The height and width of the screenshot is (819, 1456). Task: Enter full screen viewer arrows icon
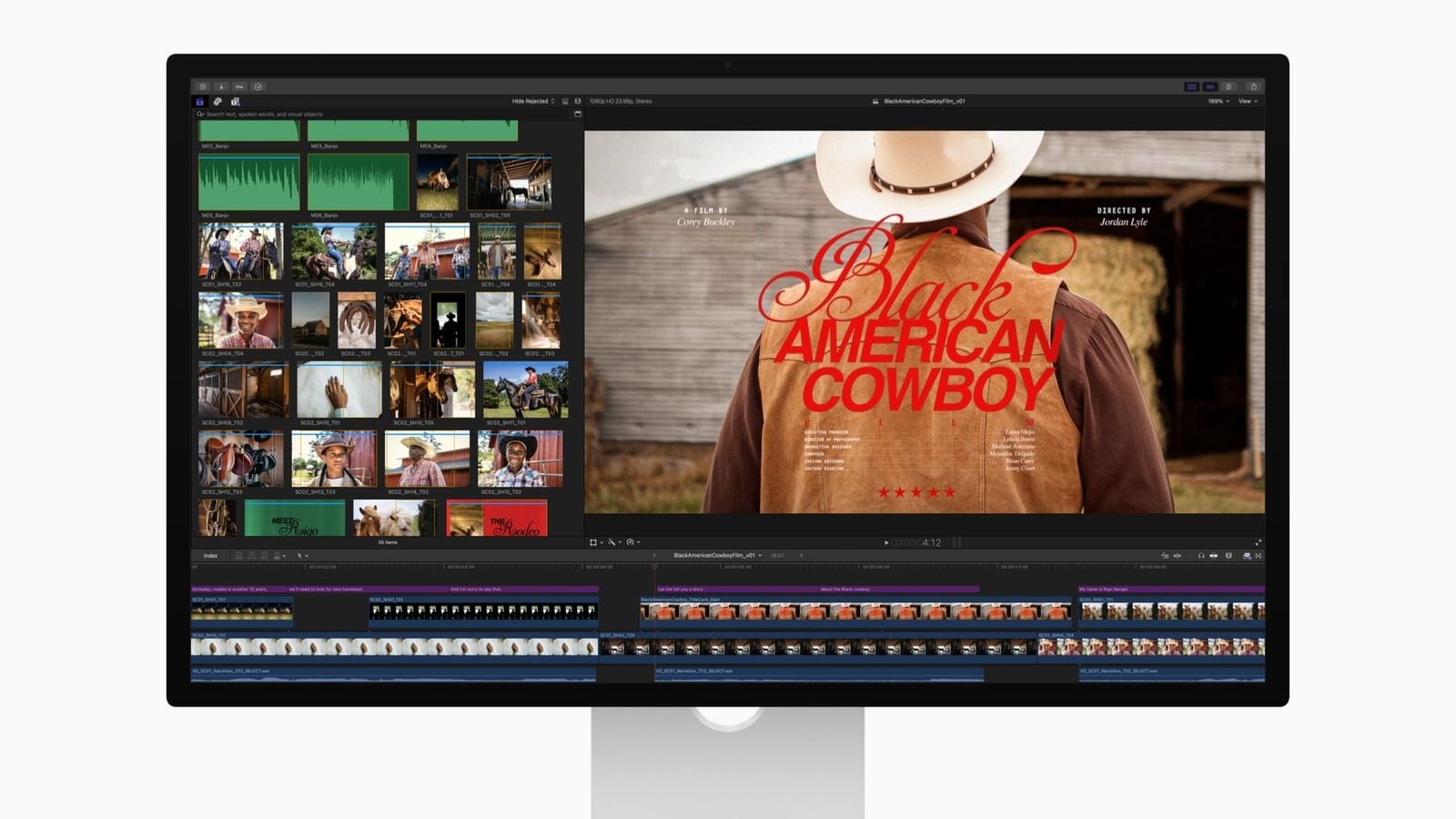point(1259,542)
